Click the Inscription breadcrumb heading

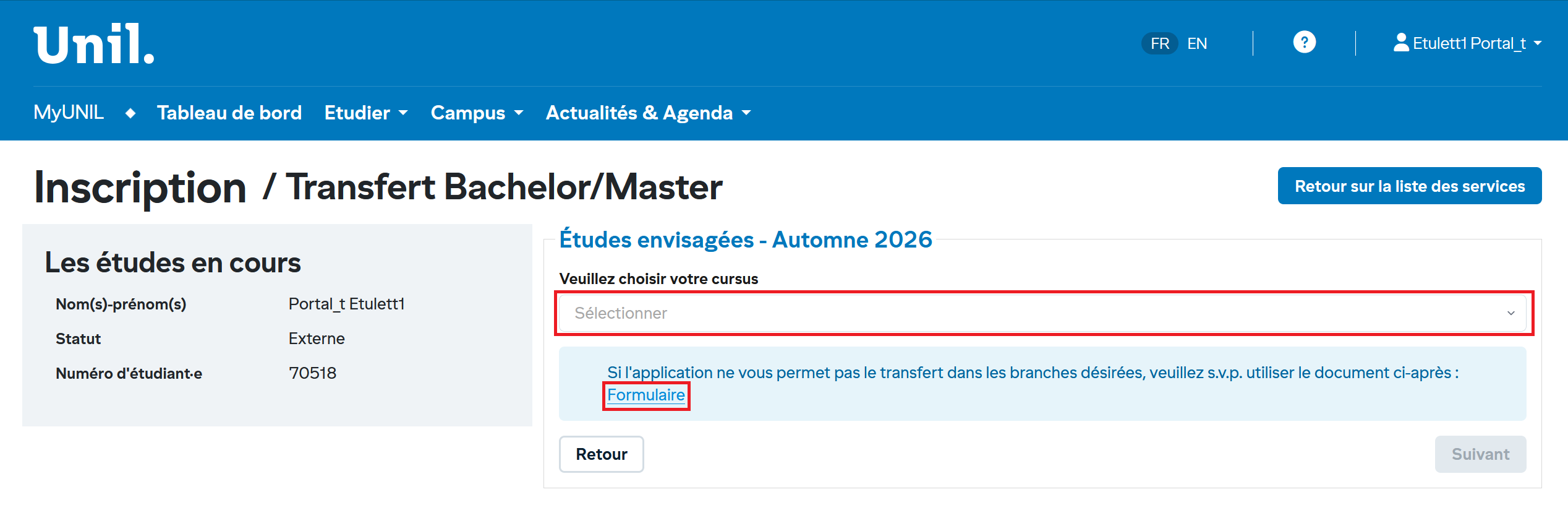(x=140, y=188)
